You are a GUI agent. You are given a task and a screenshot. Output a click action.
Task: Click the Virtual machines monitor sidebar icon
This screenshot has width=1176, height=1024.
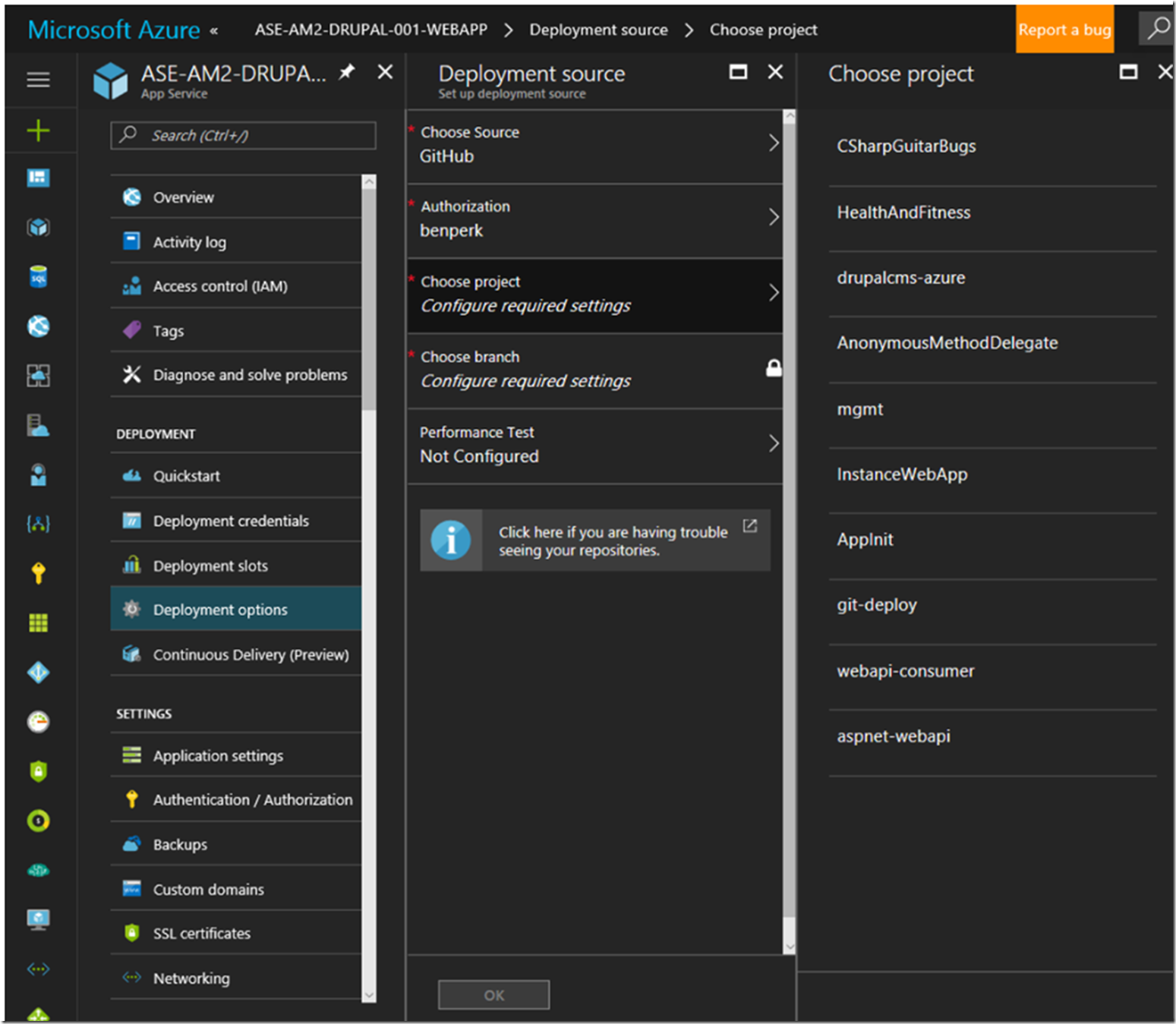point(38,919)
